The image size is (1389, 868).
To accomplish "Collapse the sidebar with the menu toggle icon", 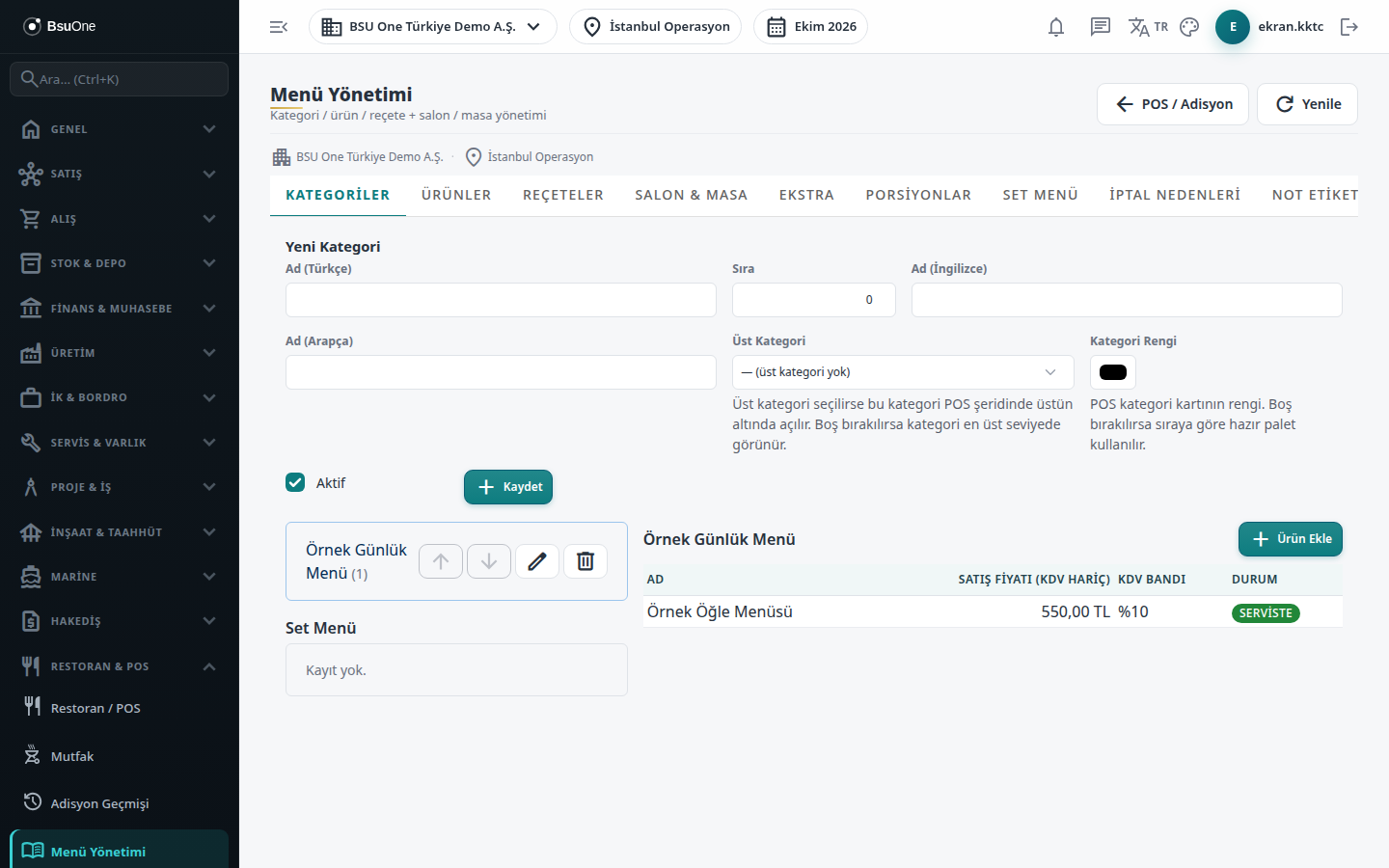I will [279, 27].
